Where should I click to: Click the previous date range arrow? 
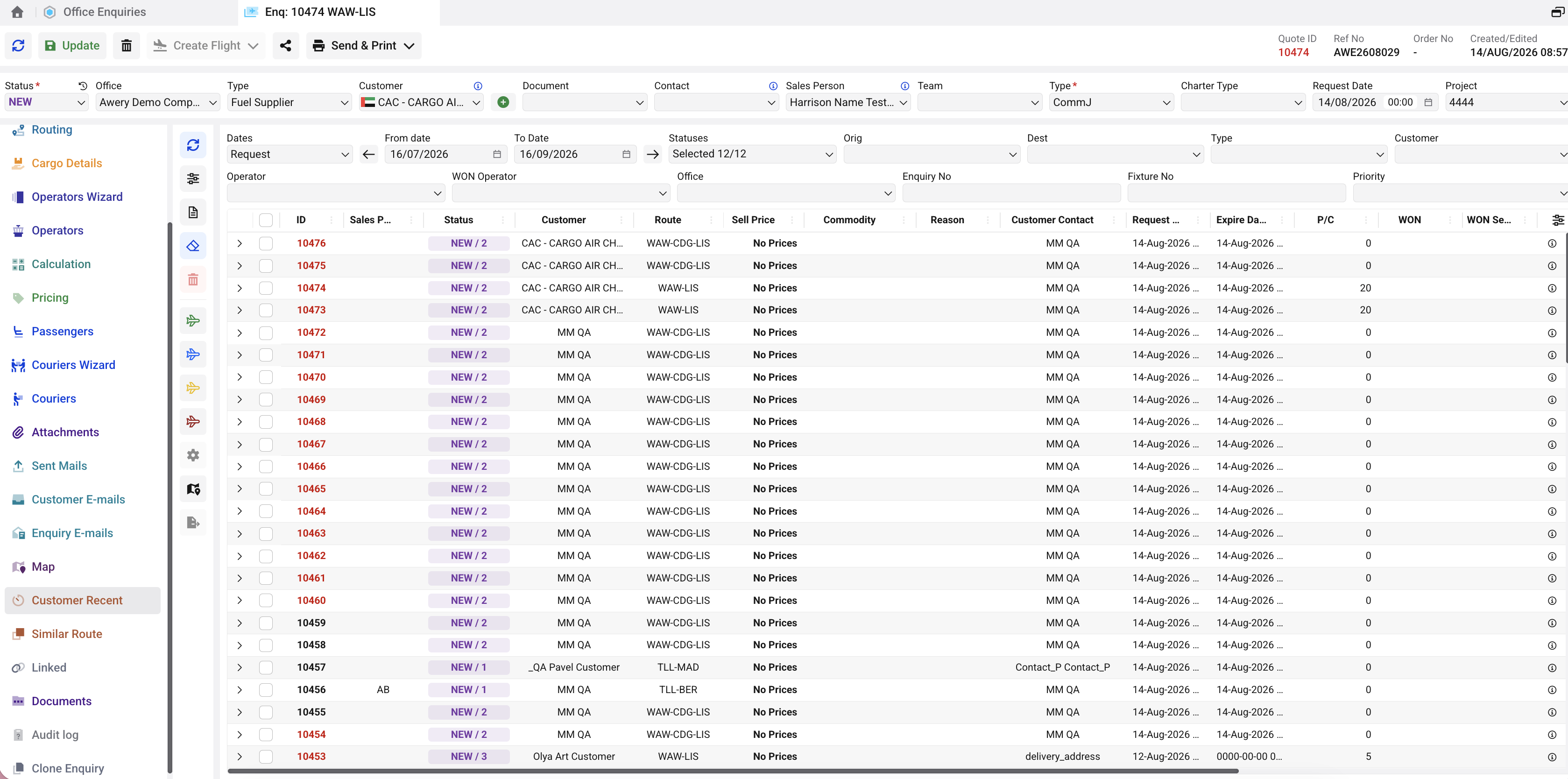tap(368, 154)
